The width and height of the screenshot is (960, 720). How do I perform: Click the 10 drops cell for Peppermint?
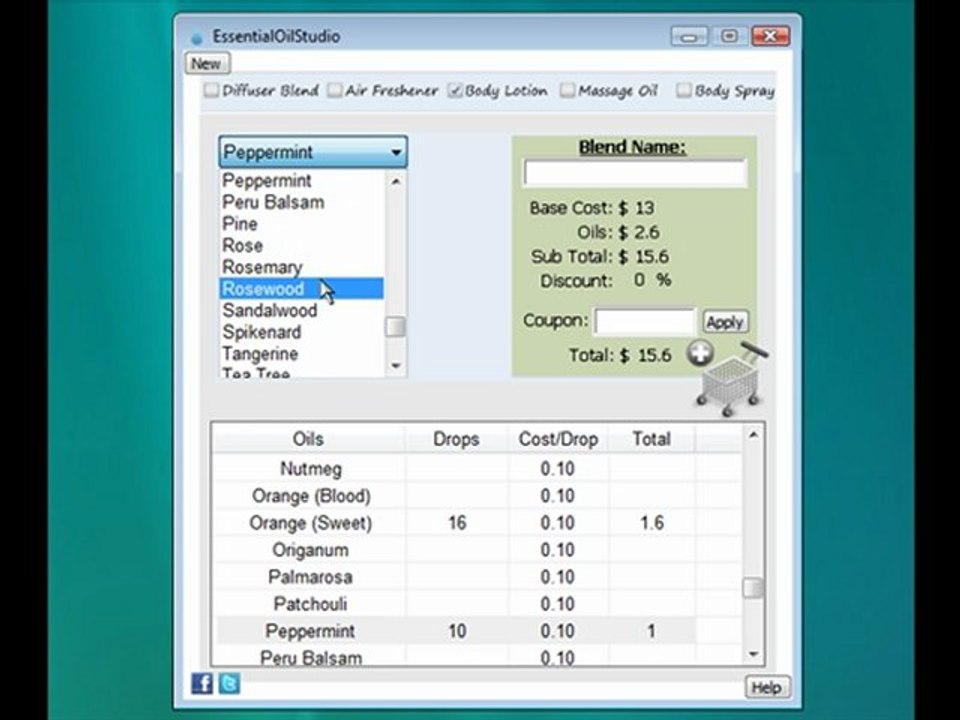pyautogui.click(x=457, y=631)
